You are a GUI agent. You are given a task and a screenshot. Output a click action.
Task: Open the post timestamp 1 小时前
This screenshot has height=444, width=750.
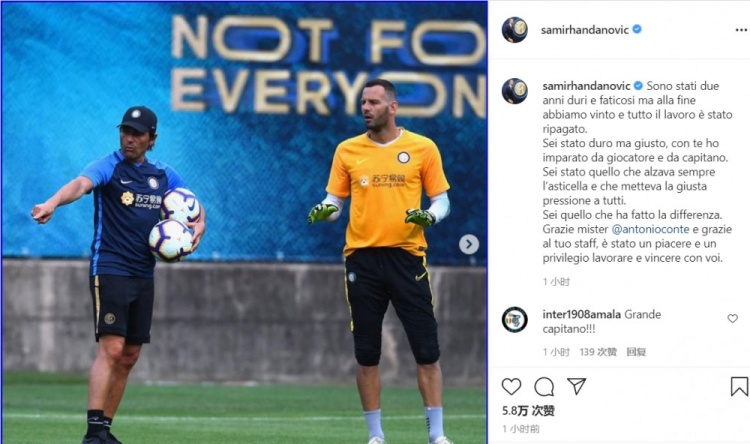[x=520, y=429]
